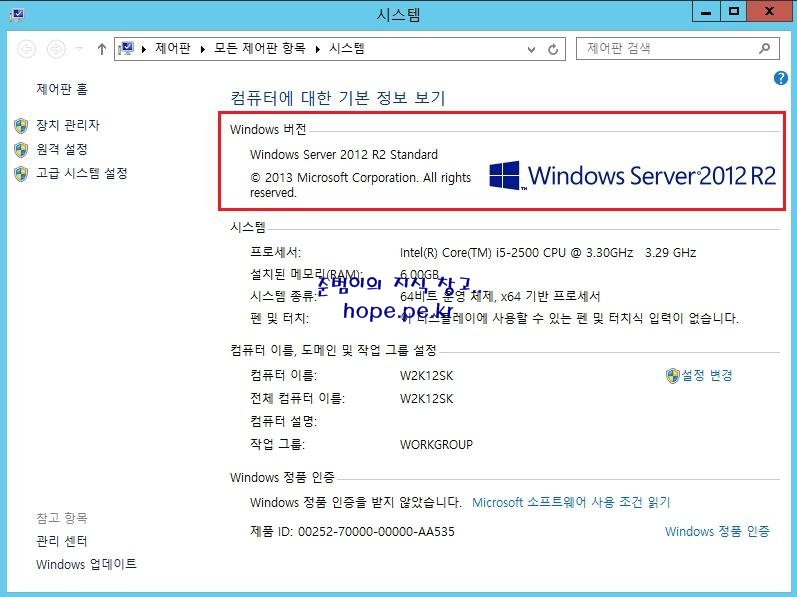The image size is (797, 597).
Task: Click the computer icon in address bar
Action: point(126,49)
